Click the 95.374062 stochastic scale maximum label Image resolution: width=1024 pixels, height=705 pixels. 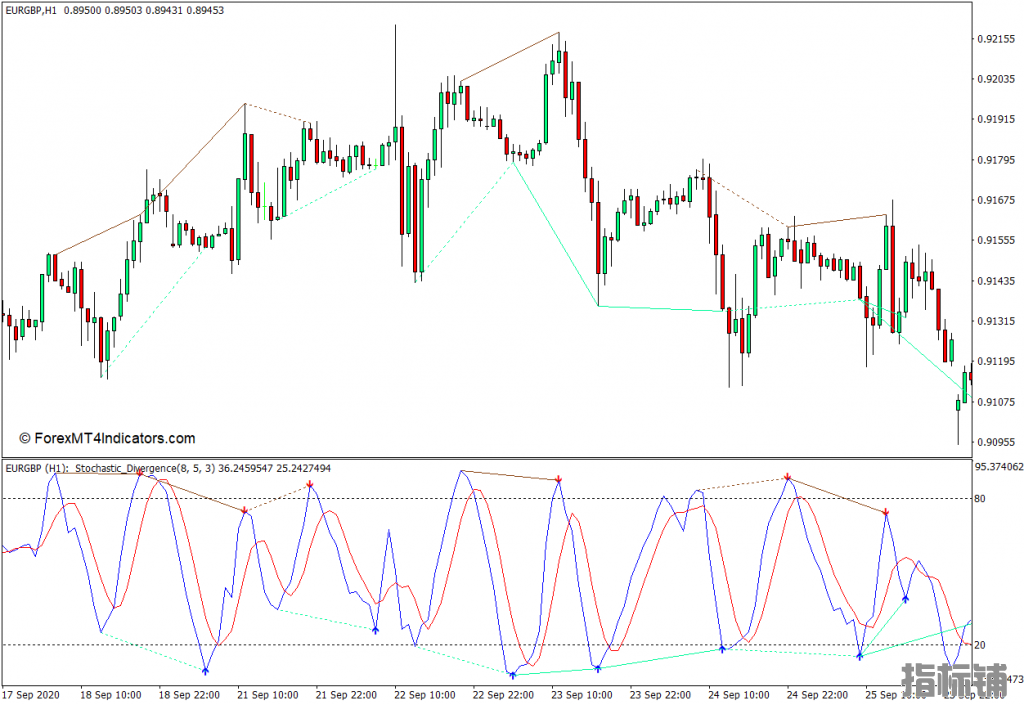pyautogui.click(x=999, y=467)
